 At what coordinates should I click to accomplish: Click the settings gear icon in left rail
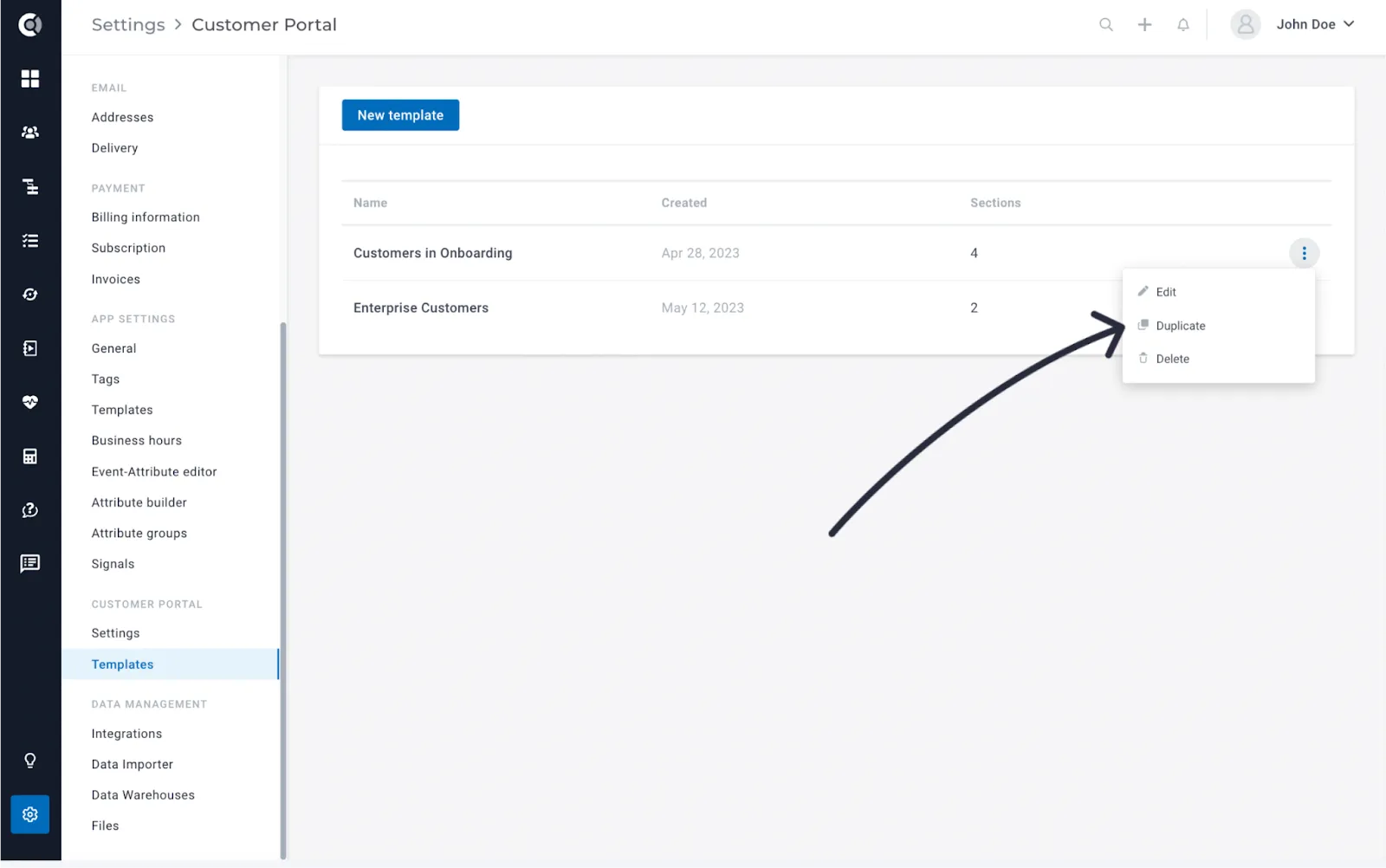pos(30,814)
